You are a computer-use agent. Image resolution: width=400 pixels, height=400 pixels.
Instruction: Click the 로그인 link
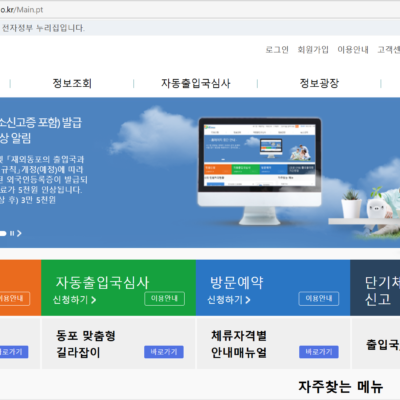(277, 50)
